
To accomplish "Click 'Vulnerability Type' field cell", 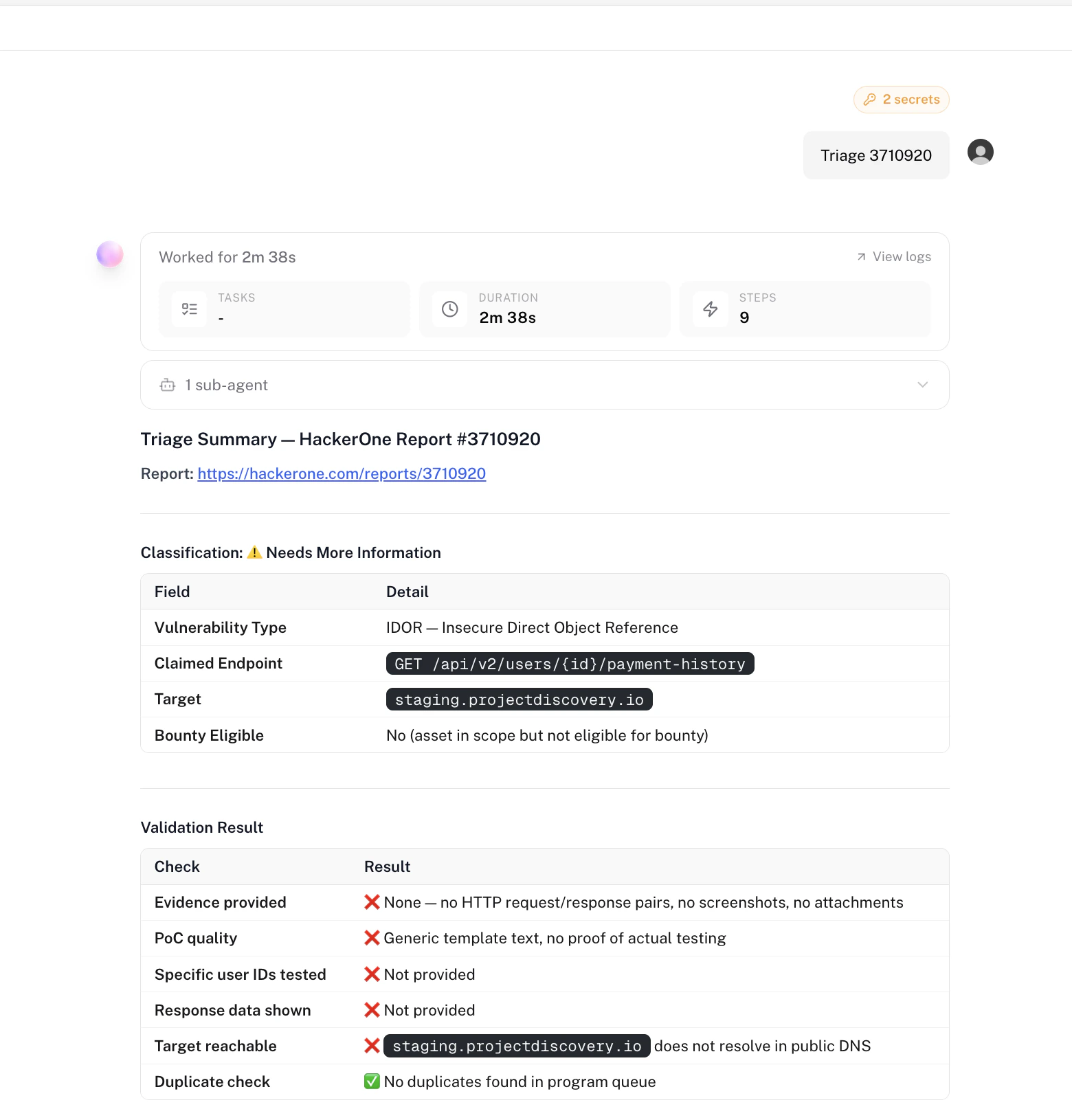I will (221, 627).
